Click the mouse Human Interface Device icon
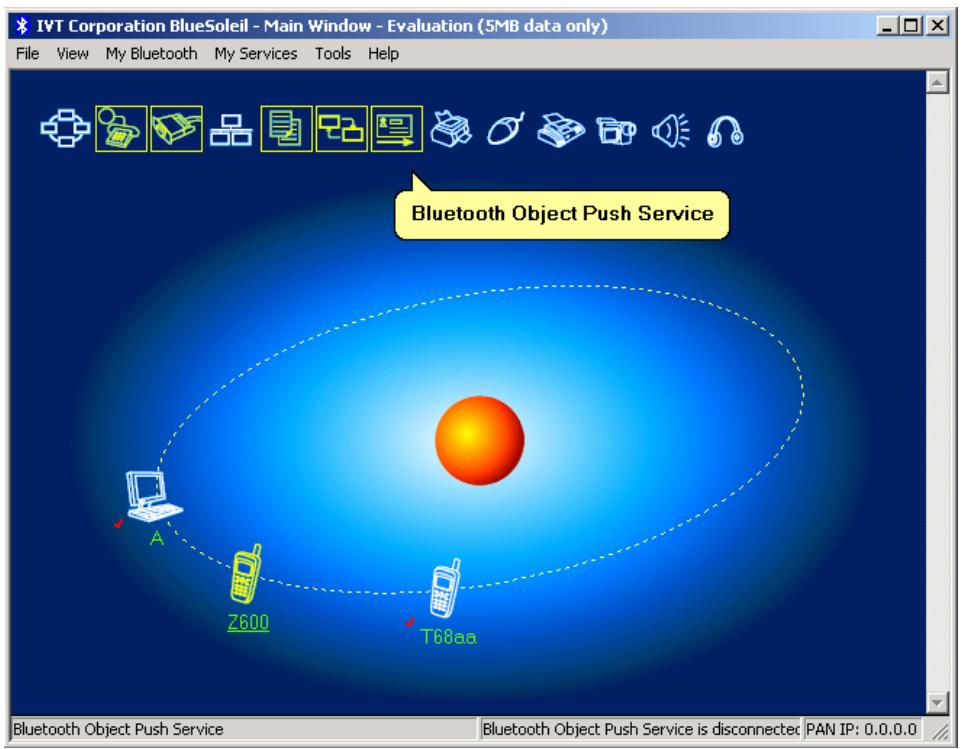Image resolution: width=962 pixels, height=749 pixels. point(506,129)
